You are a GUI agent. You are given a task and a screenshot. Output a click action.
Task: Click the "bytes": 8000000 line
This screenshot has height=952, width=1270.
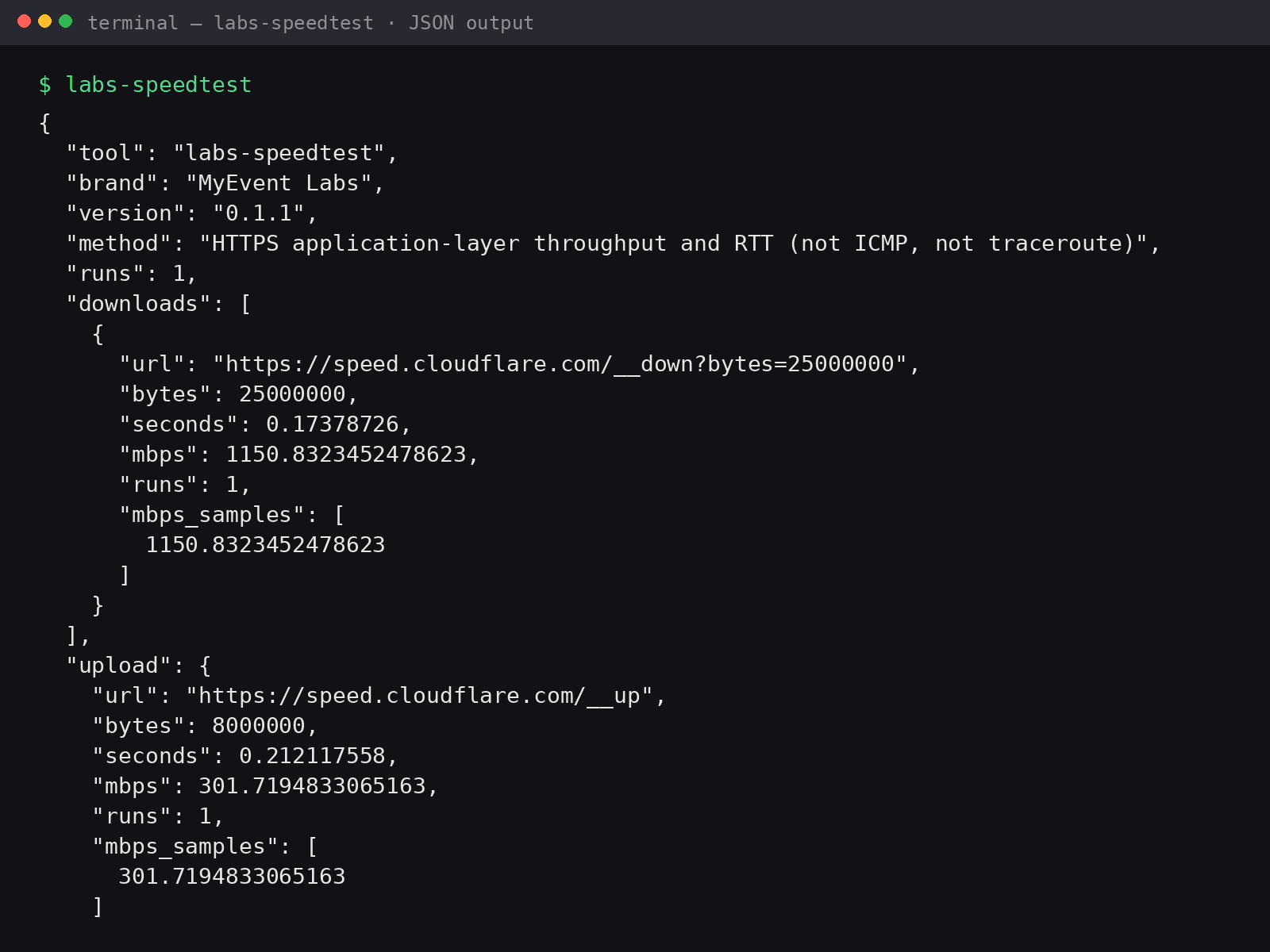pos(206,726)
